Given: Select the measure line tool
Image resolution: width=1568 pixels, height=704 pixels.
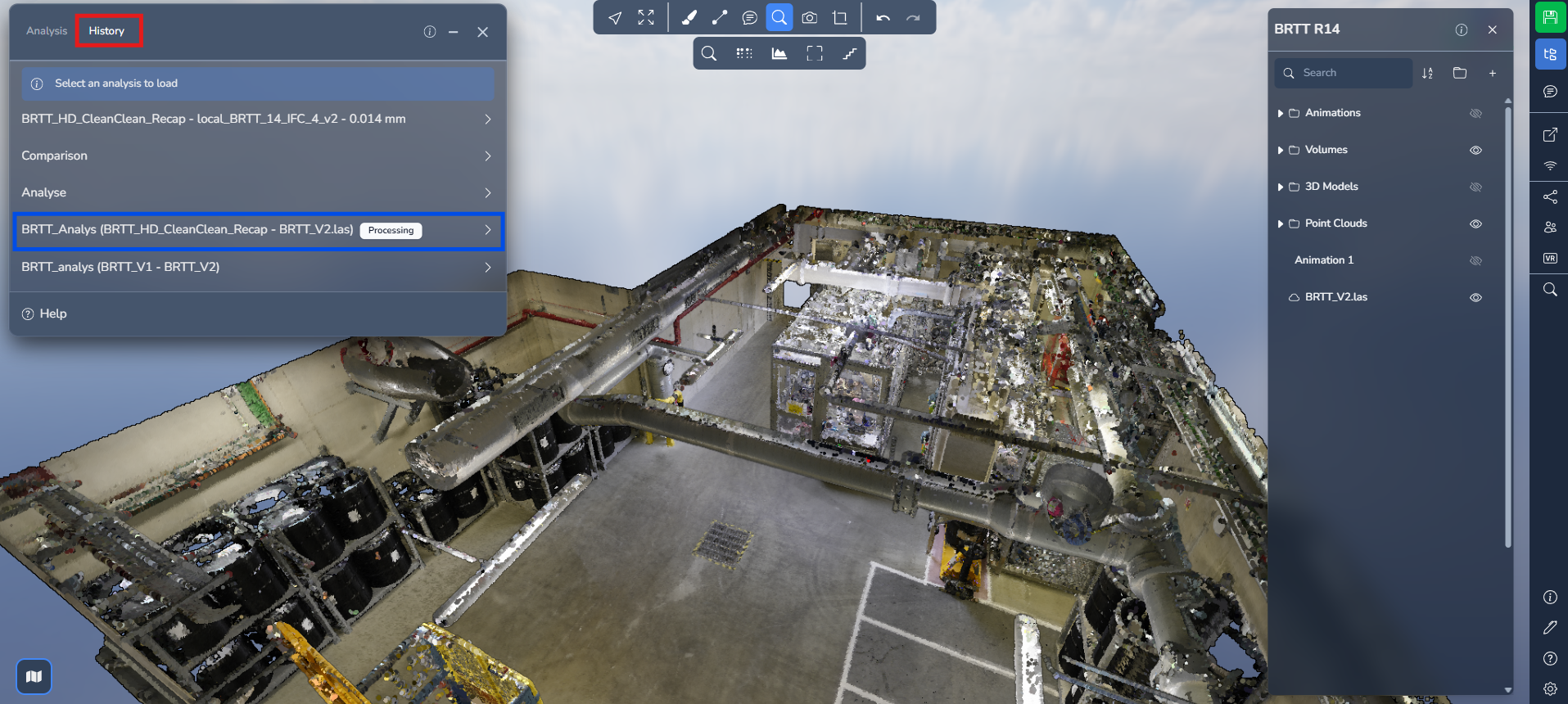Looking at the screenshot, I should [719, 18].
